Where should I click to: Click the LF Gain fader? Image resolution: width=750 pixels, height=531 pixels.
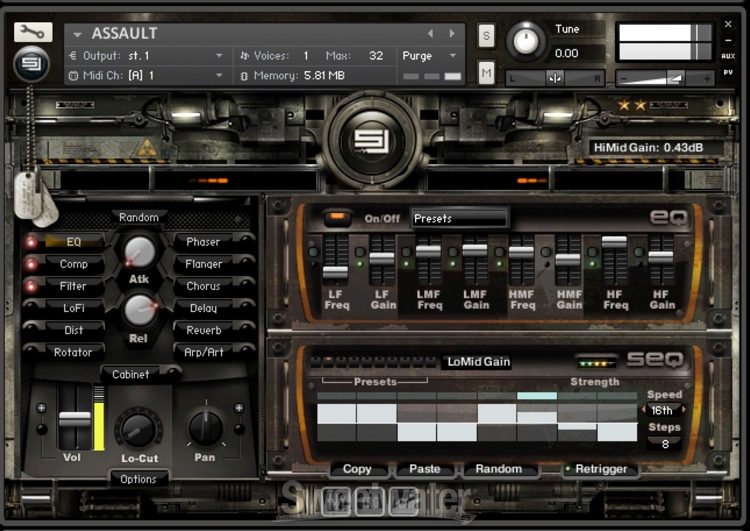pos(382,258)
